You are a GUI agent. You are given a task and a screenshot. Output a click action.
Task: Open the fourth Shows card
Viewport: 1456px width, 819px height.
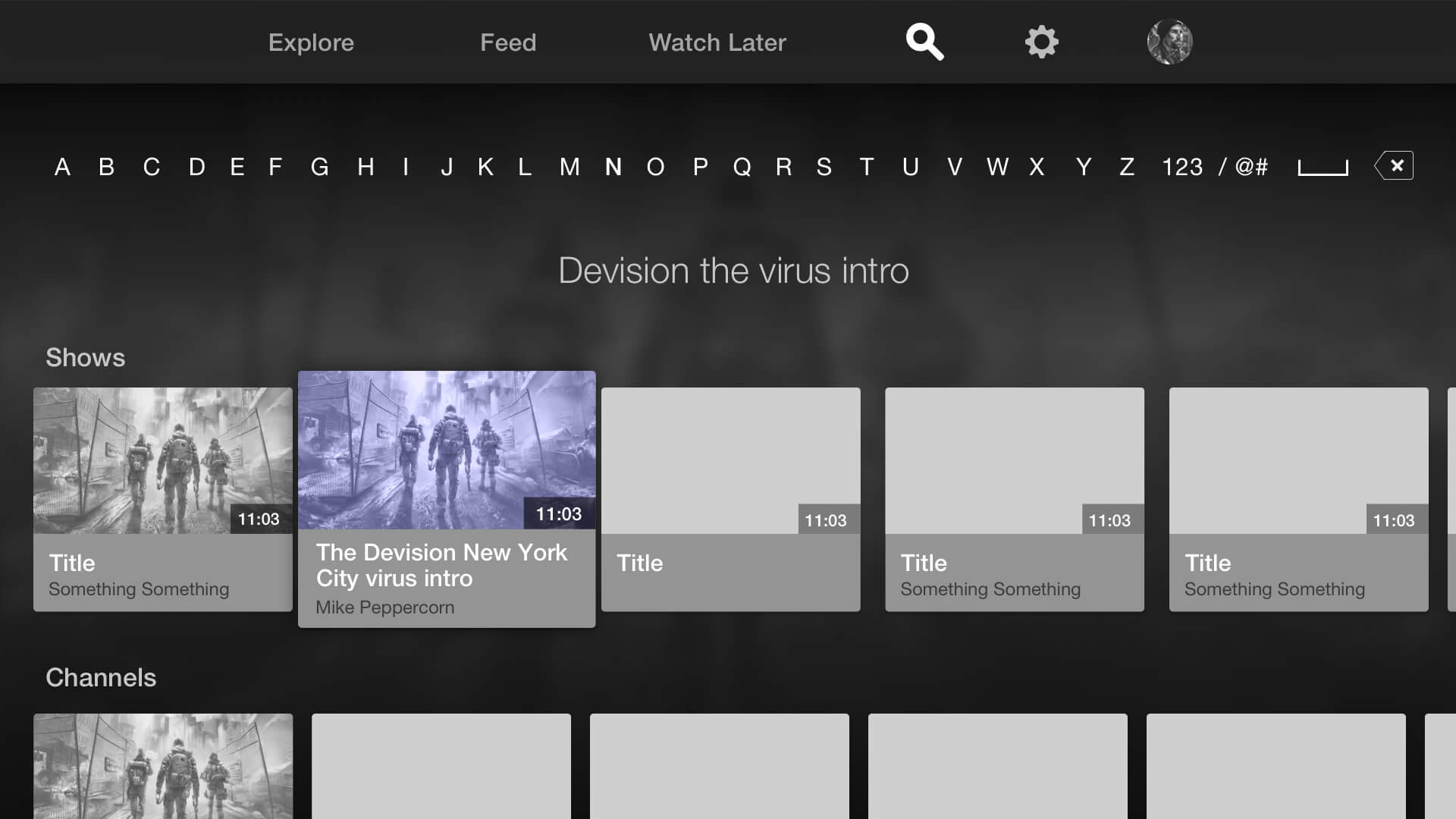1015,499
